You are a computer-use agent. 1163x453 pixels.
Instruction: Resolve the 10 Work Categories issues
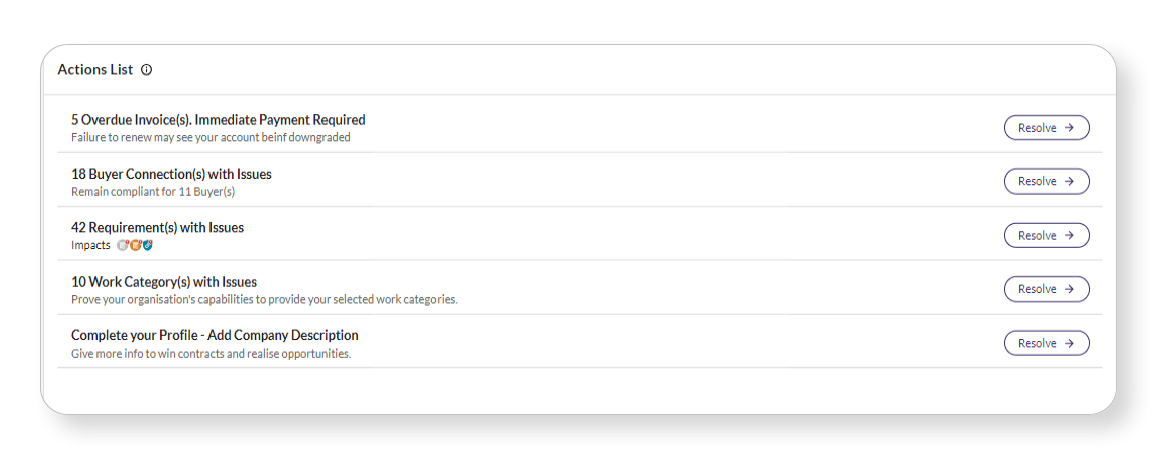click(1046, 289)
